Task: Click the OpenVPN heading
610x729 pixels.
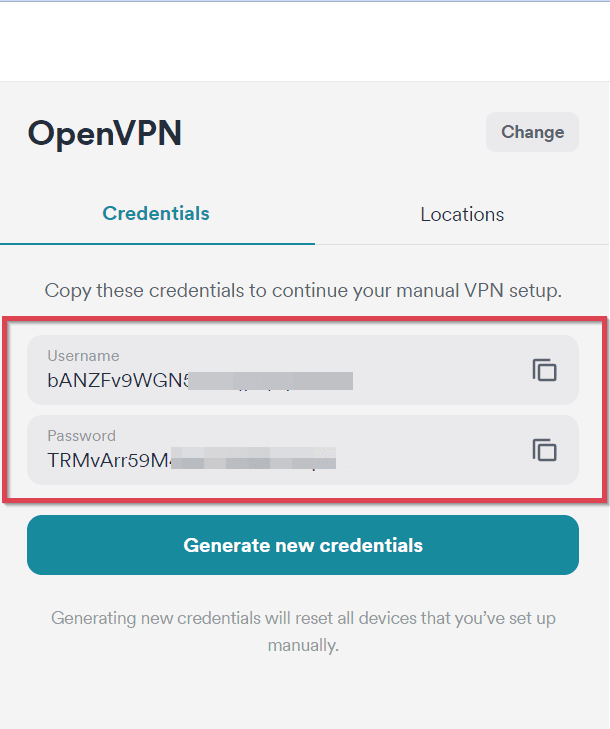Action: (x=105, y=133)
